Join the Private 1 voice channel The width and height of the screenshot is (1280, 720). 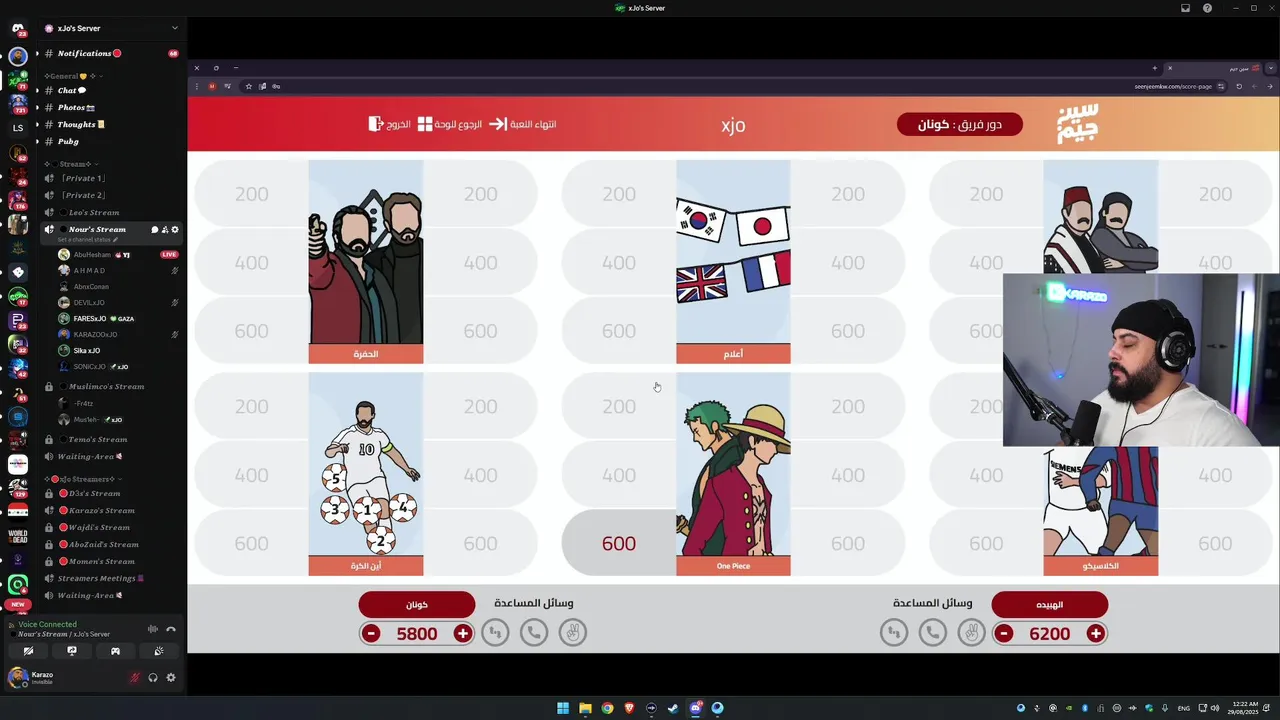(110, 178)
